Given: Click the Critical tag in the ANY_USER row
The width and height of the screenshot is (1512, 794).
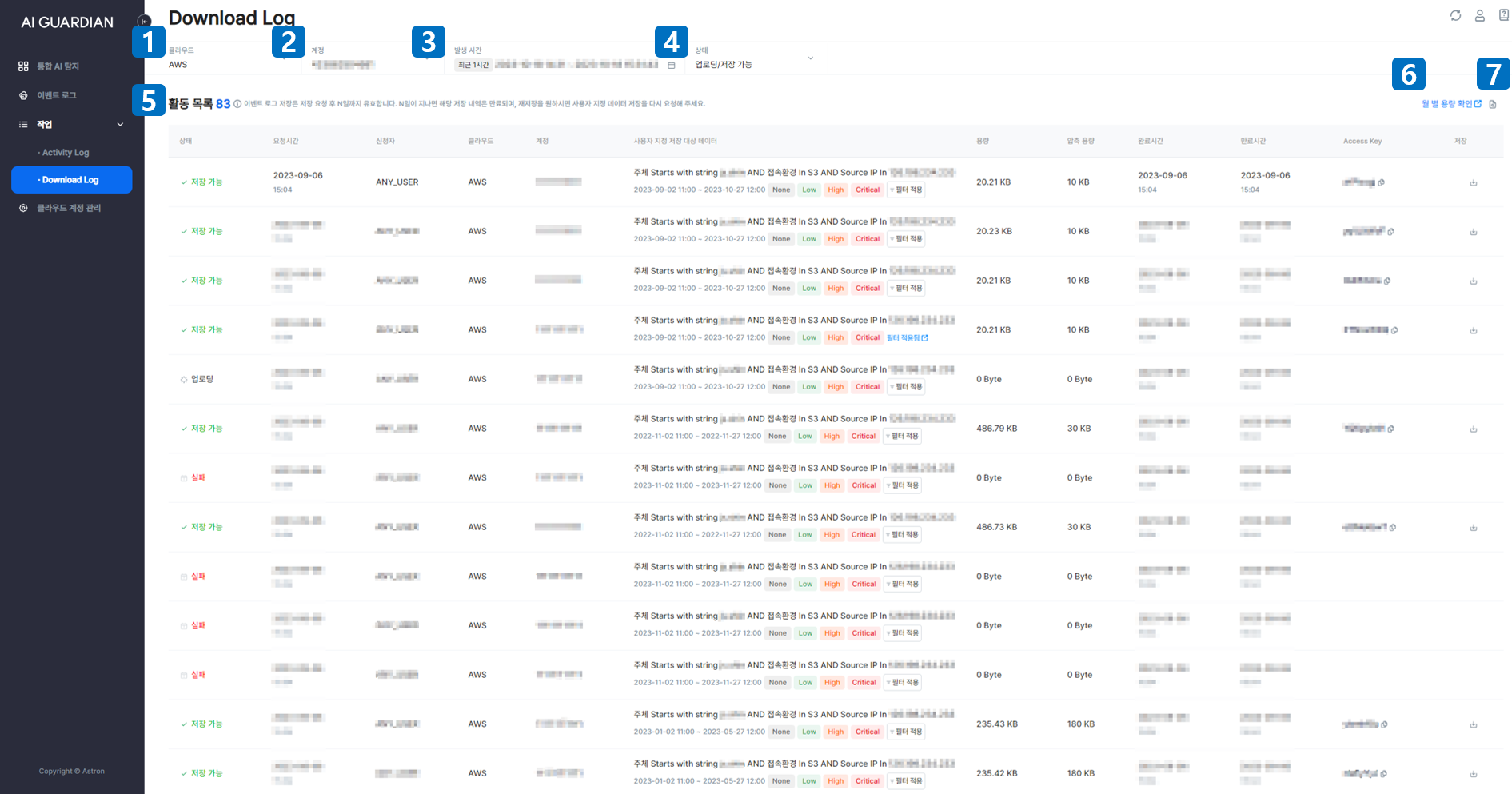Looking at the screenshot, I should click(867, 190).
